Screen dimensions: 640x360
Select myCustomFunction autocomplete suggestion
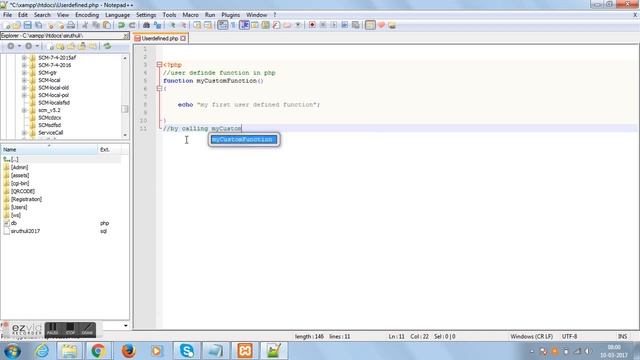pyautogui.click(x=244, y=140)
